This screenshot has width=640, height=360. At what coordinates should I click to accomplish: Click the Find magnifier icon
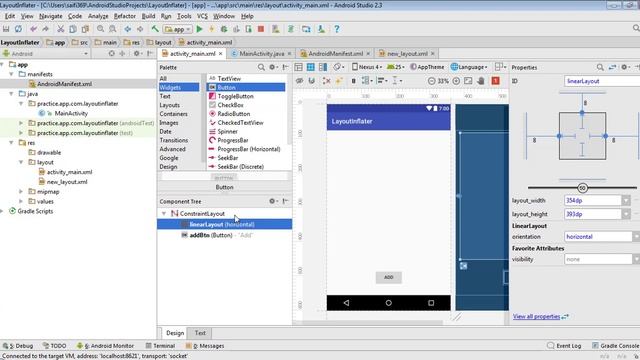[x=100, y=29]
